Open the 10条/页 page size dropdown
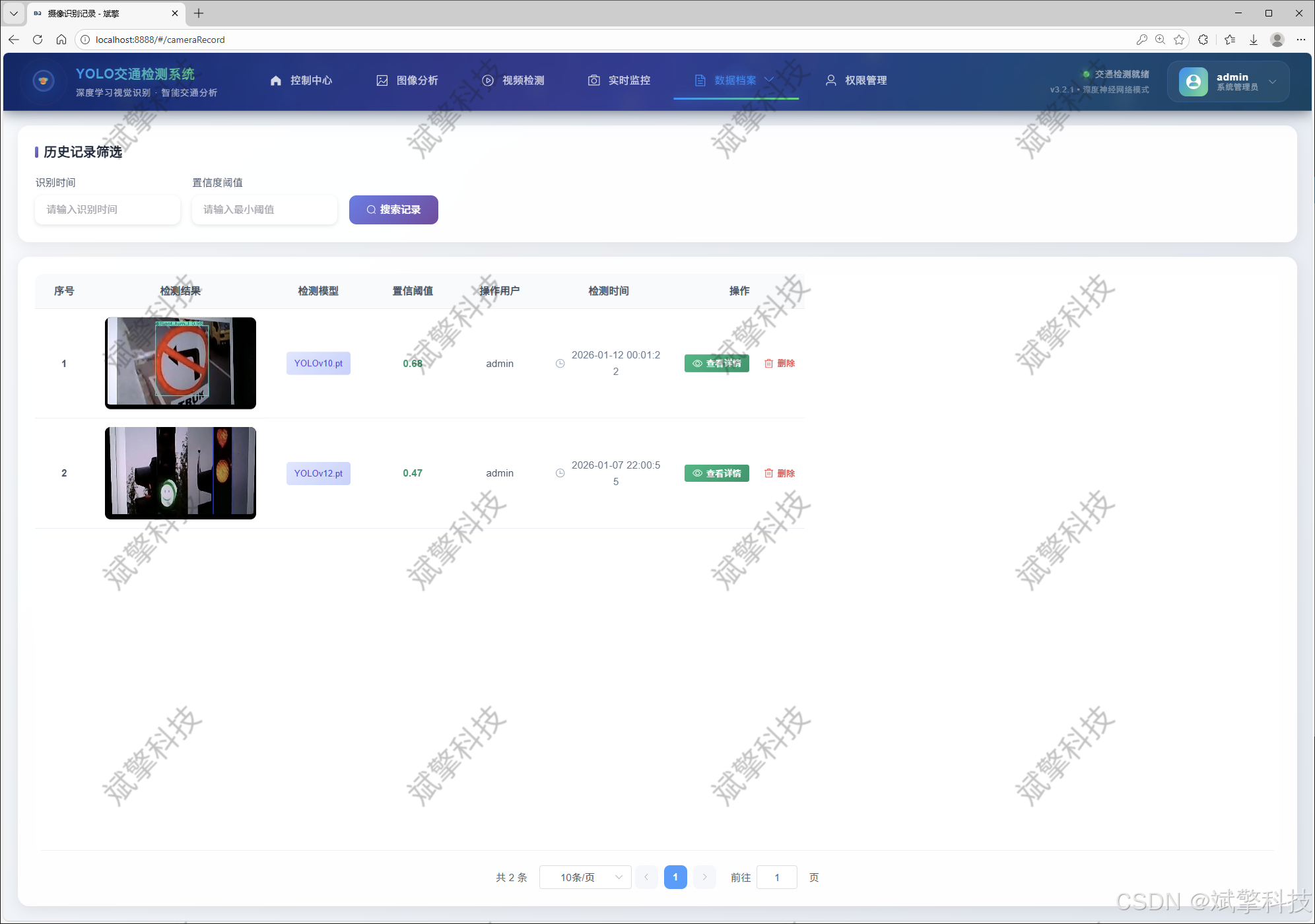 [585, 877]
